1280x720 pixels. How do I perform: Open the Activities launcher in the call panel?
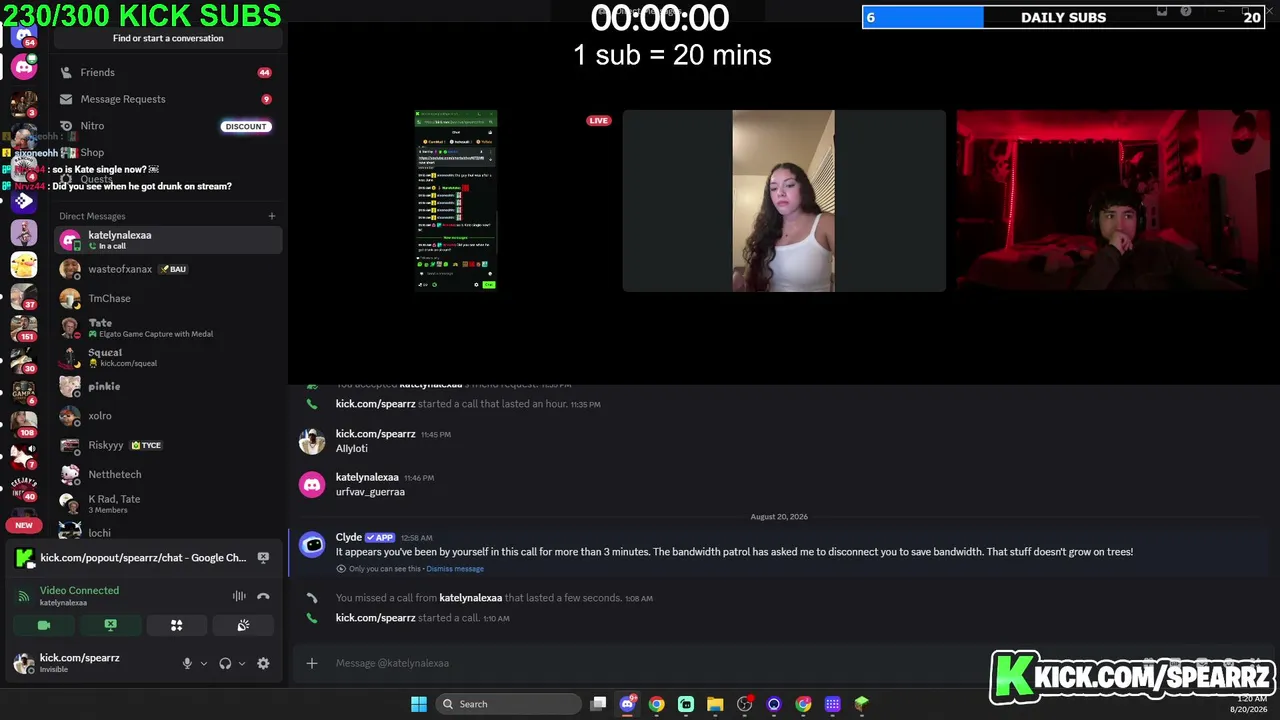pyautogui.click(x=176, y=625)
